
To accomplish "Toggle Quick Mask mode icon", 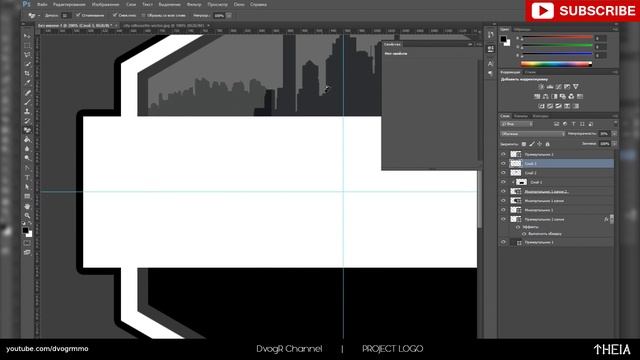I will click(x=27, y=243).
